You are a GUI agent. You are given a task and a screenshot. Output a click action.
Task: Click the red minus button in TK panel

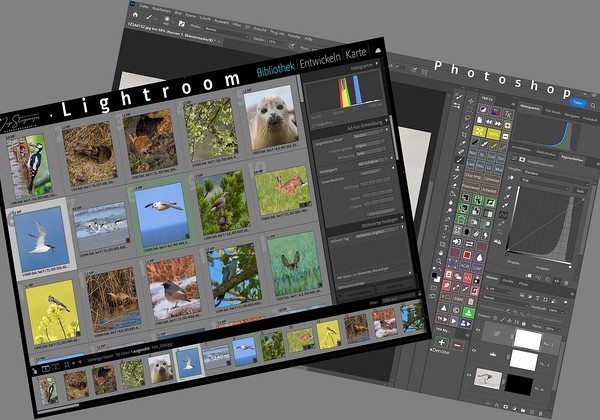pyautogui.click(x=458, y=343)
